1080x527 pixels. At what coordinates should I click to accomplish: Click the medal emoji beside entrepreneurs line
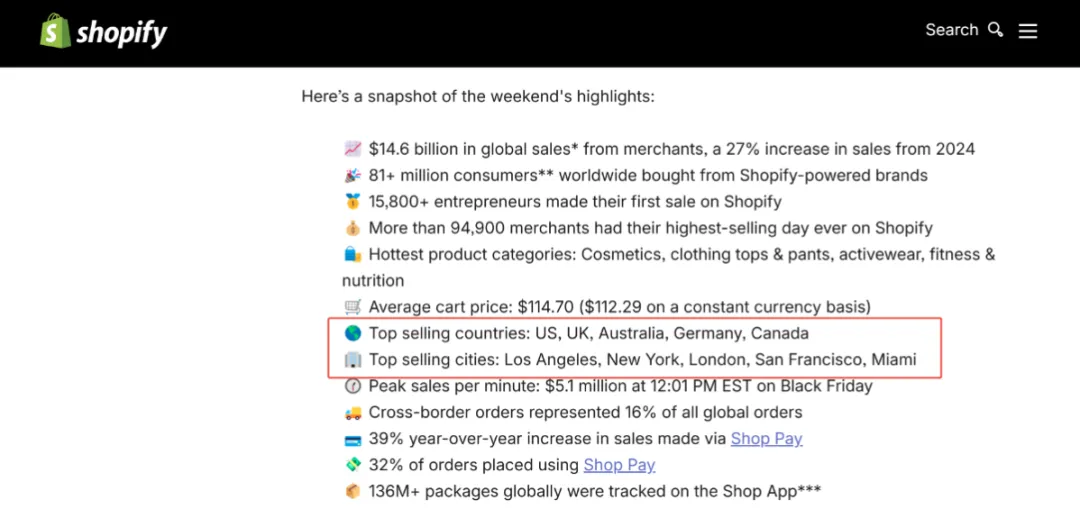pos(353,202)
